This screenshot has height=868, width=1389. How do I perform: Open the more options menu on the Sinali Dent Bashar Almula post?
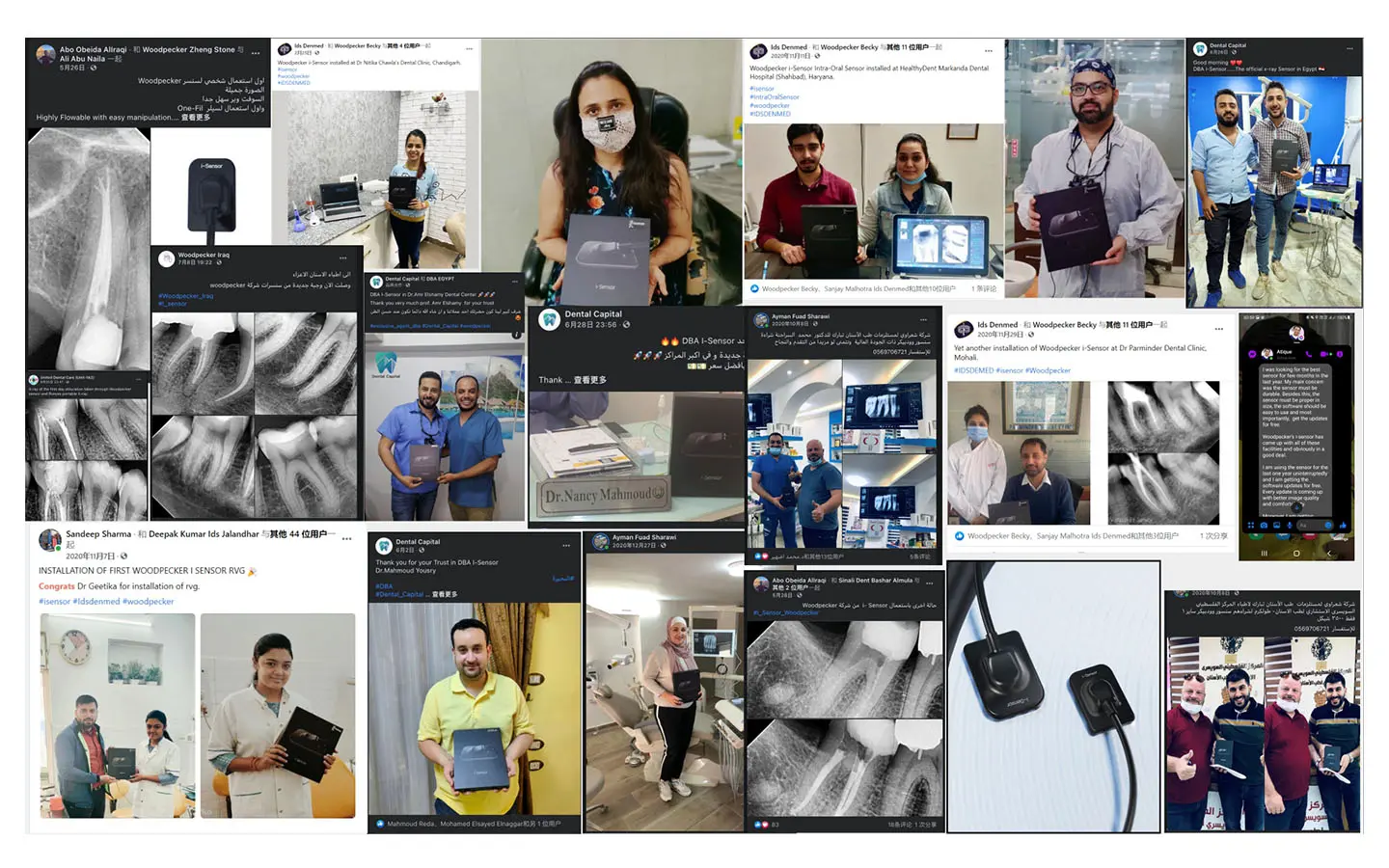(x=932, y=582)
